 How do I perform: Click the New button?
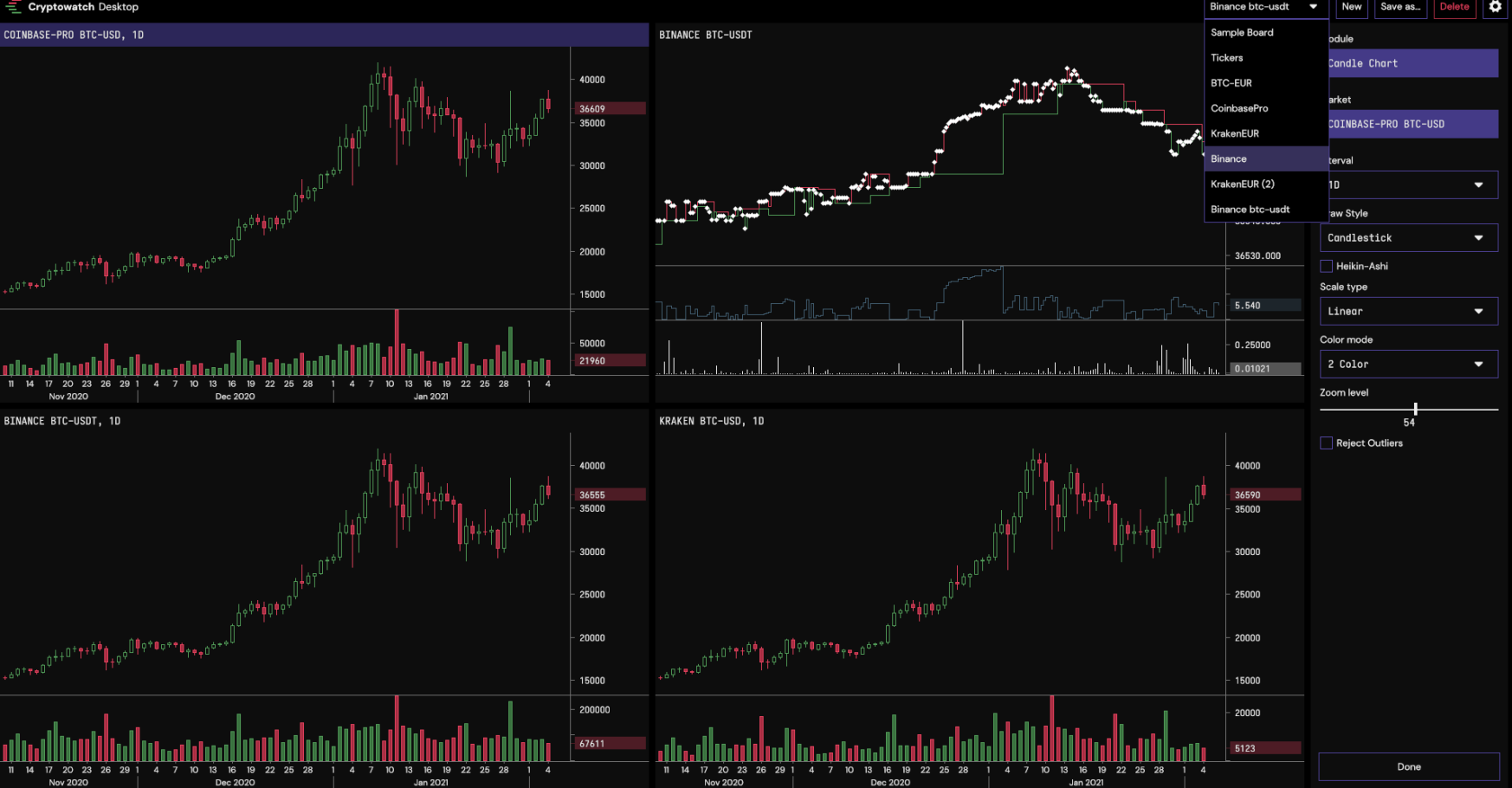[x=1352, y=7]
